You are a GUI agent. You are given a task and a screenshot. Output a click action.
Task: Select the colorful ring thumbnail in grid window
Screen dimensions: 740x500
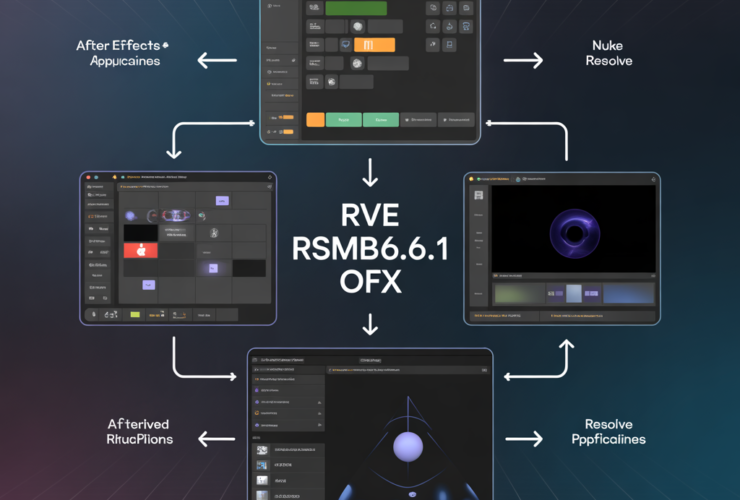(176, 216)
